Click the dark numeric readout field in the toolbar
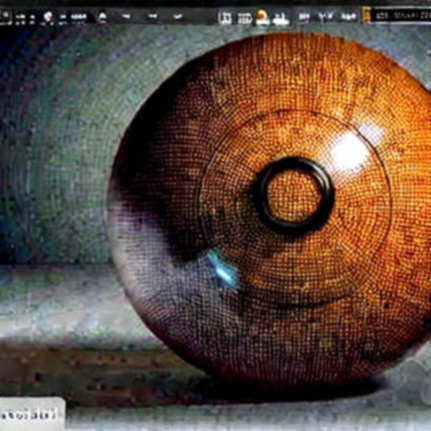 click(401, 16)
